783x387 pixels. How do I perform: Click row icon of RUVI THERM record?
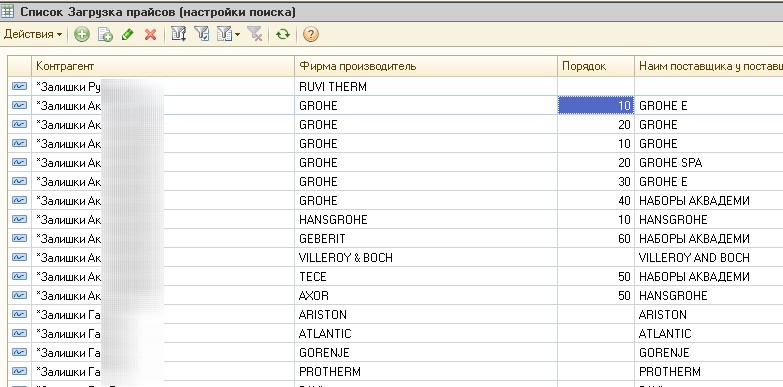point(19,86)
